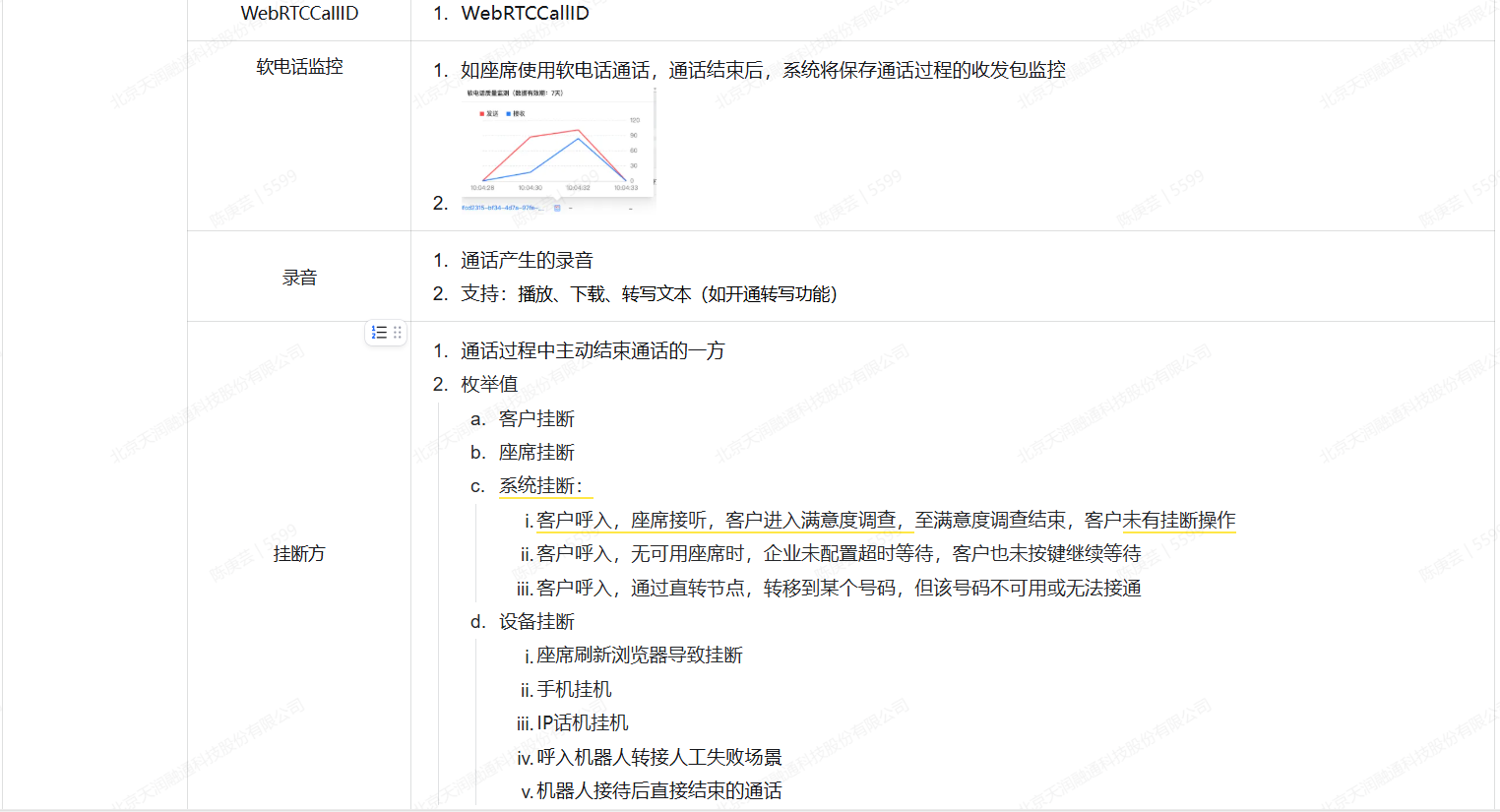Click the line about 播放、下载、转写文本
The height and width of the screenshot is (812, 1500).
pos(649,294)
